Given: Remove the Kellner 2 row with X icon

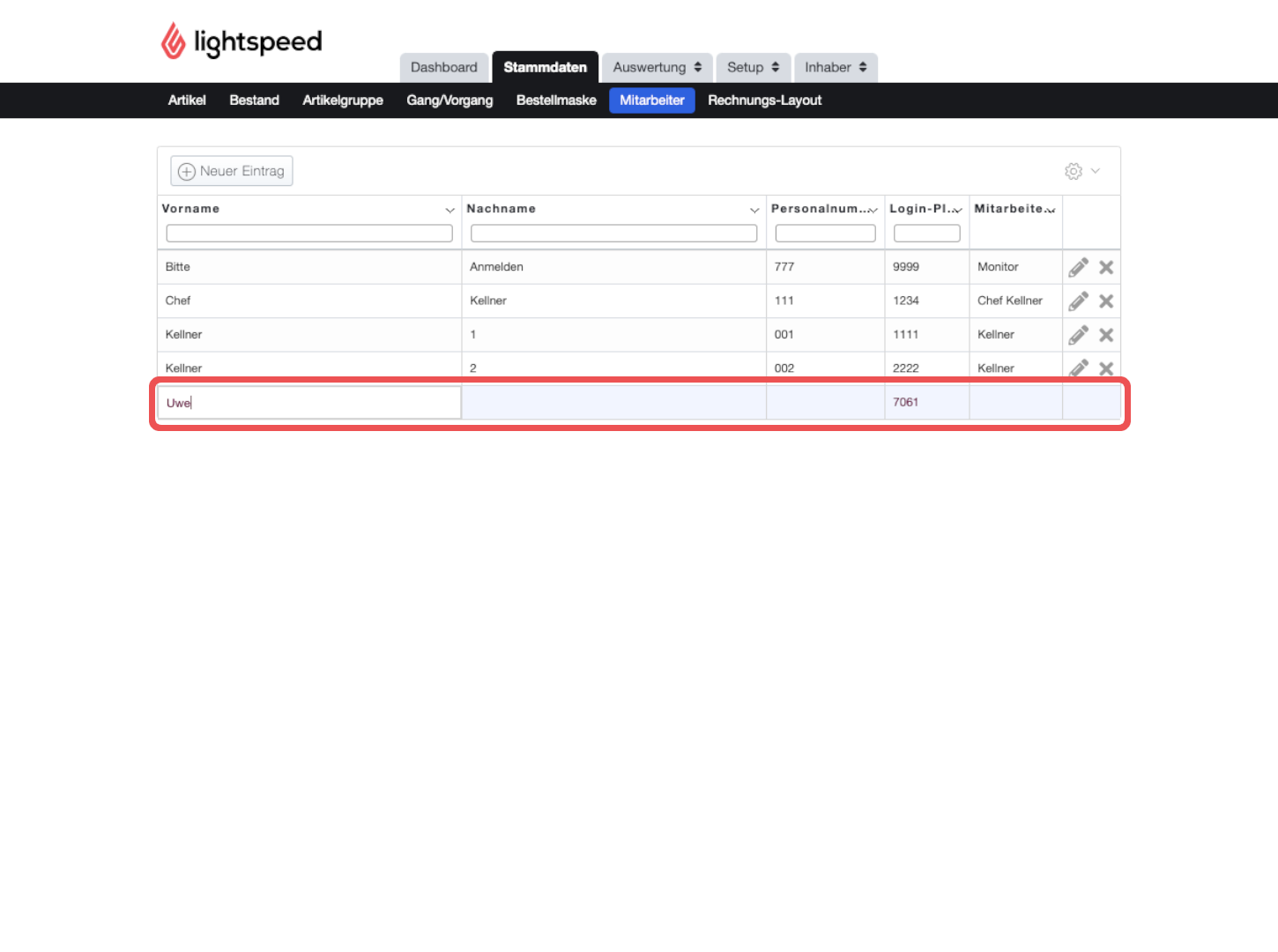Looking at the screenshot, I should pos(1106,368).
